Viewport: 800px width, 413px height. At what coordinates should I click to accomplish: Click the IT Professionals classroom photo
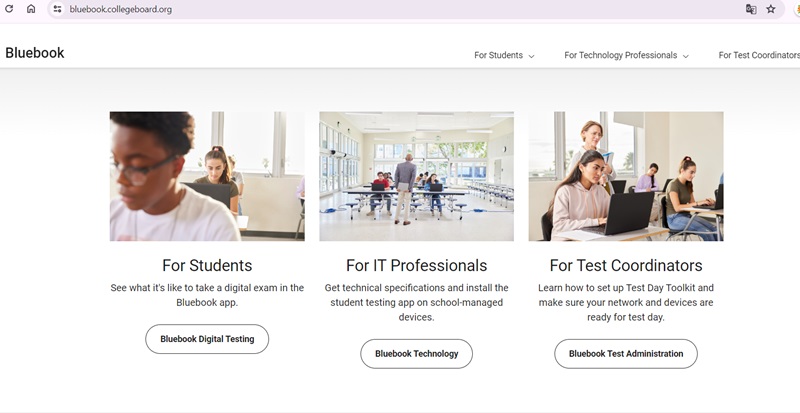[416, 176]
